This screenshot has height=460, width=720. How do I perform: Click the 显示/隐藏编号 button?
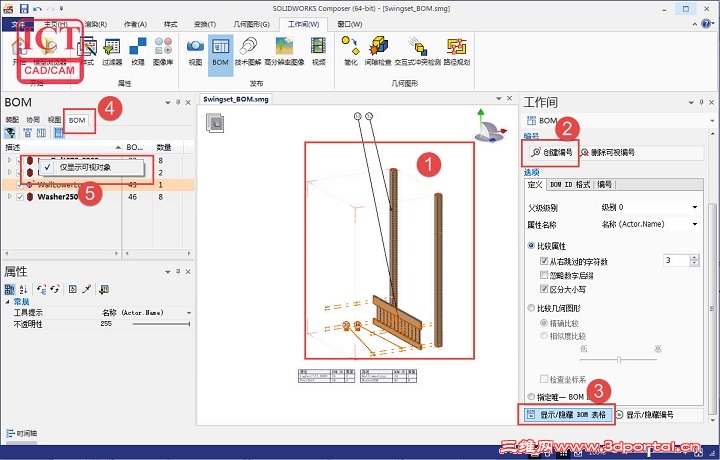pos(644,415)
